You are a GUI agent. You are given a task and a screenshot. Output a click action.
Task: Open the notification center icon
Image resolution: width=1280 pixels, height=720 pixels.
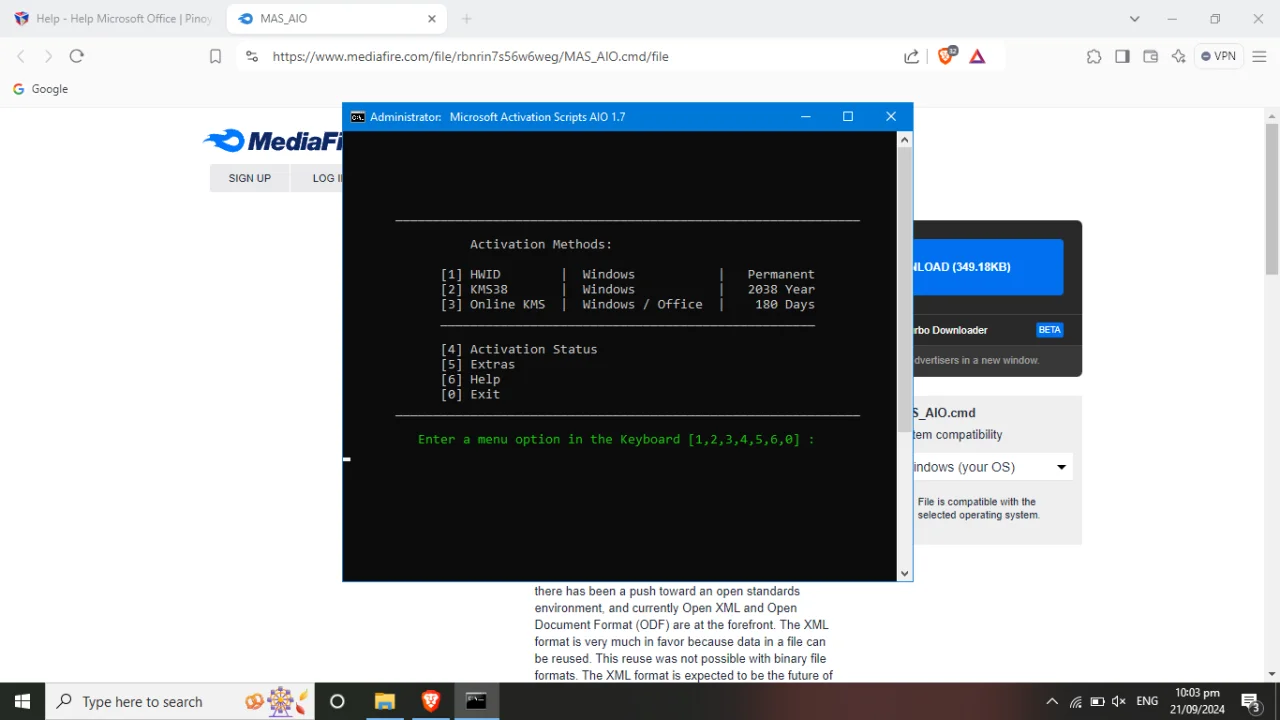[x=1250, y=701]
